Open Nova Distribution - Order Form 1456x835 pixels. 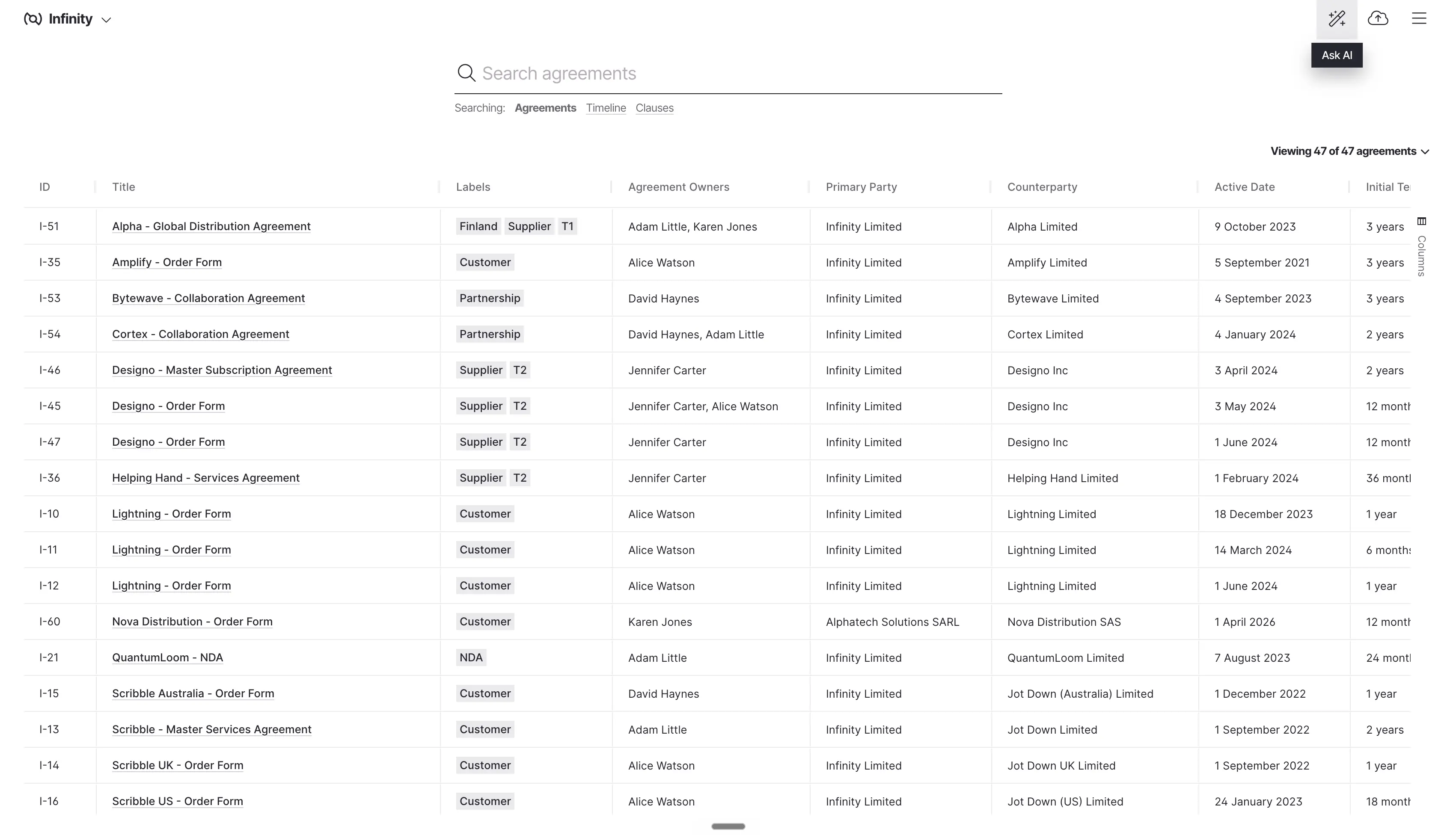192,622
